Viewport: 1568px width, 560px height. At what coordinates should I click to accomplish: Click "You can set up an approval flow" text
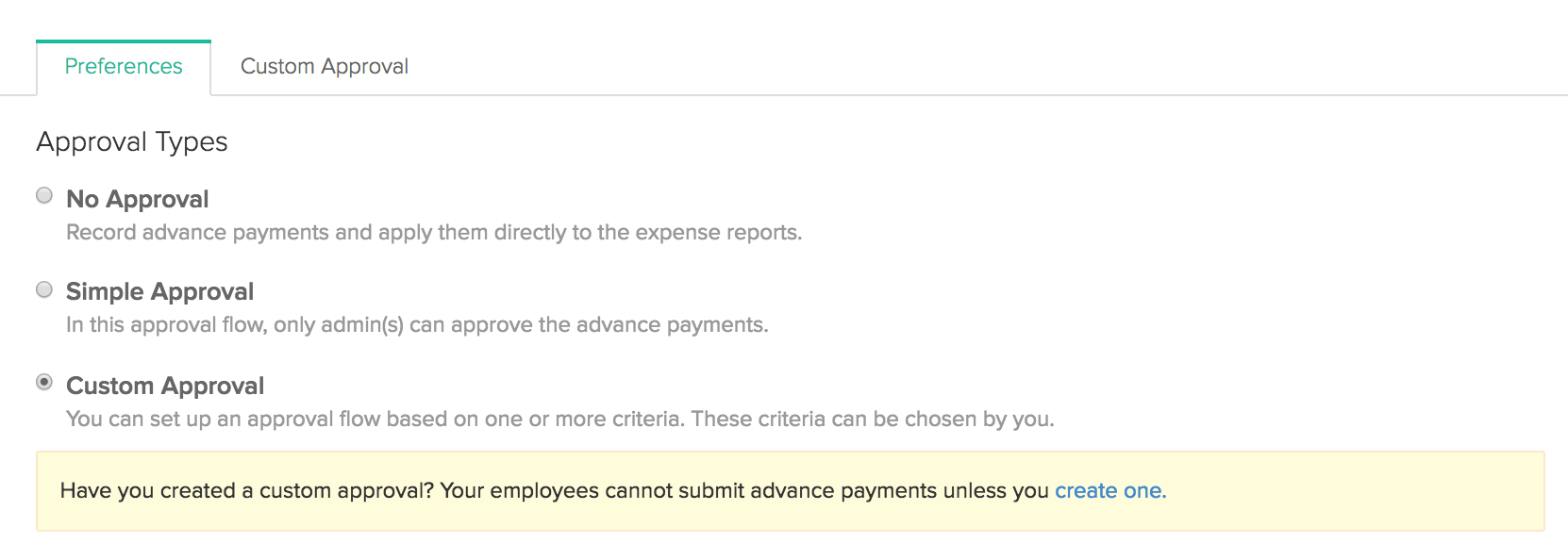pyautogui.click(x=223, y=420)
